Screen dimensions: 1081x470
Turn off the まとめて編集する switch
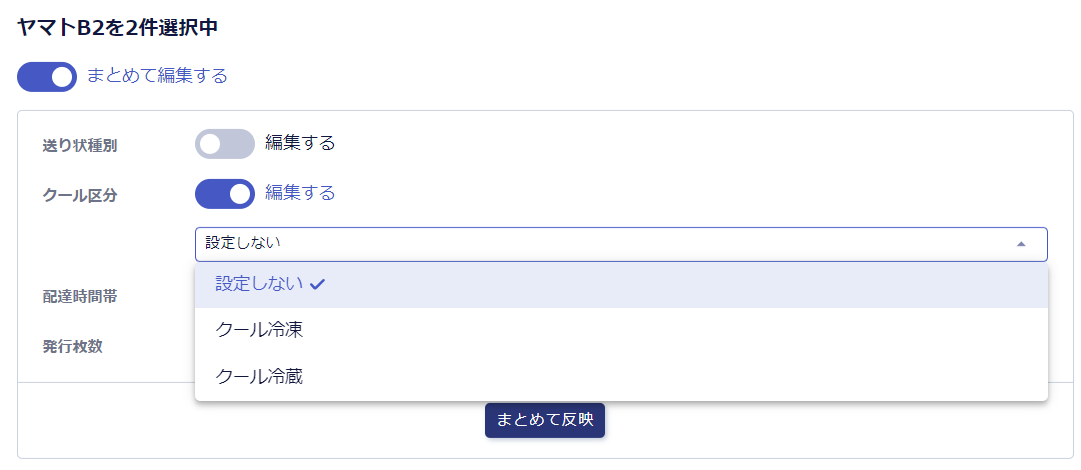[x=47, y=77]
